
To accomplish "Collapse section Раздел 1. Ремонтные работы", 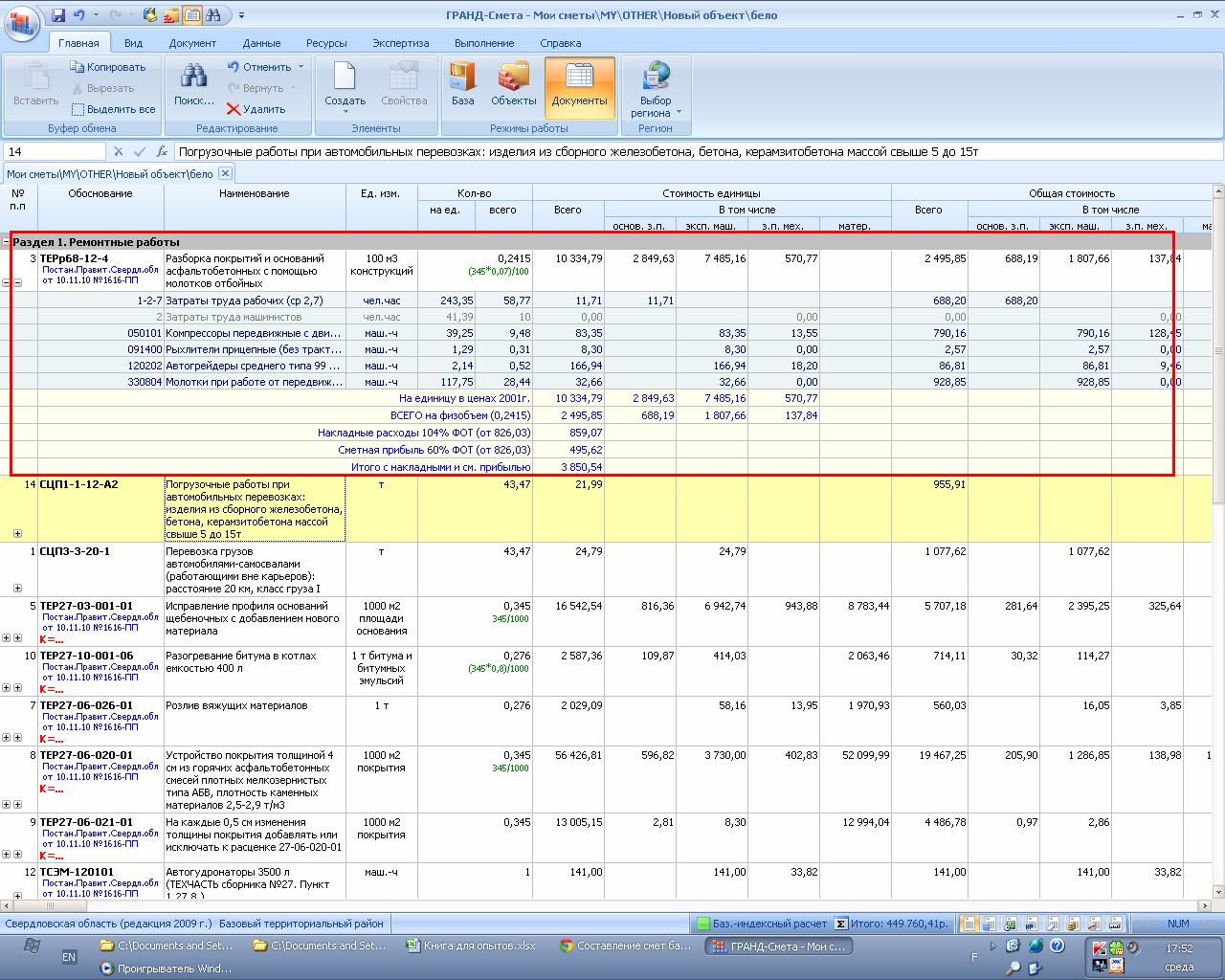I will click(x=7, y=242).
